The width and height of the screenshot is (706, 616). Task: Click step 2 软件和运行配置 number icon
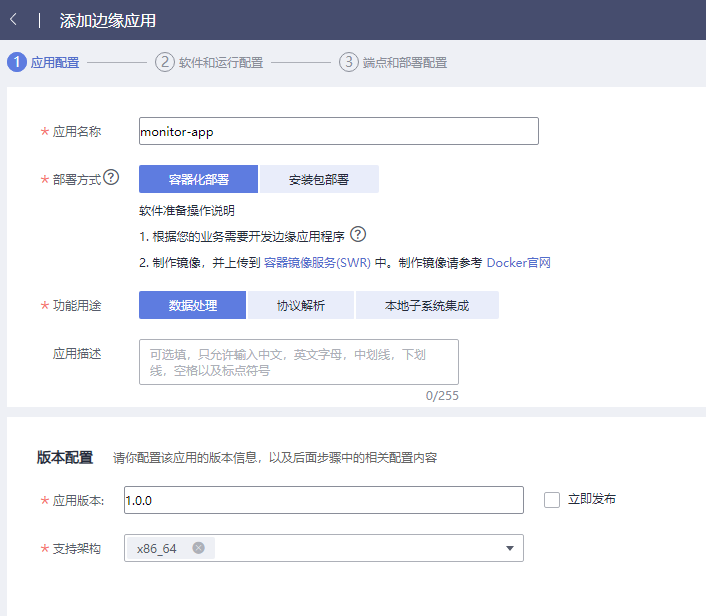(164, 62)
